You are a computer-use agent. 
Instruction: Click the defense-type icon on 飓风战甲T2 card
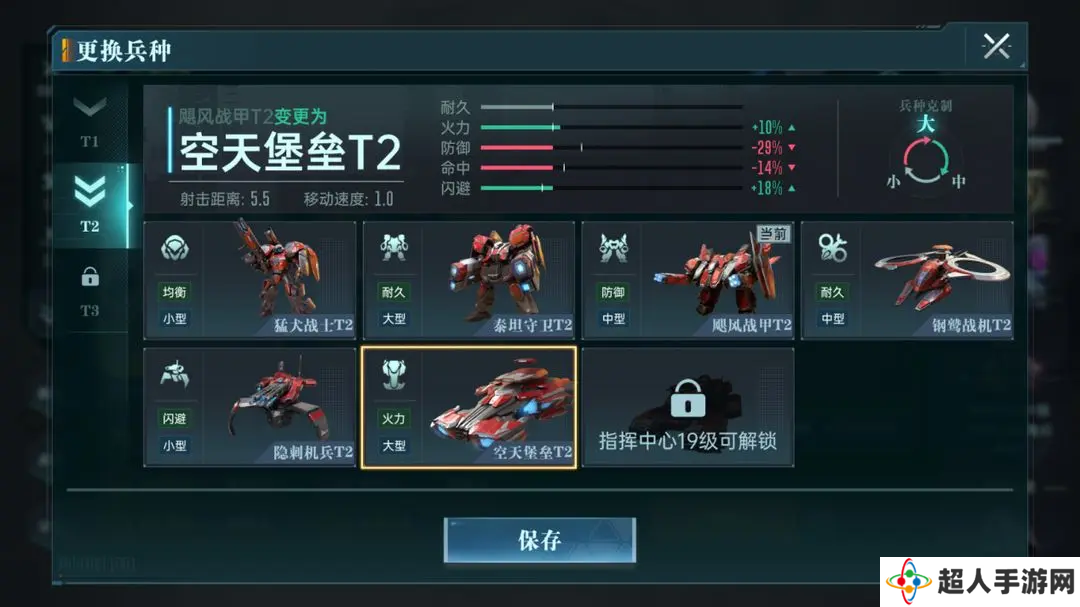point(613,248)
